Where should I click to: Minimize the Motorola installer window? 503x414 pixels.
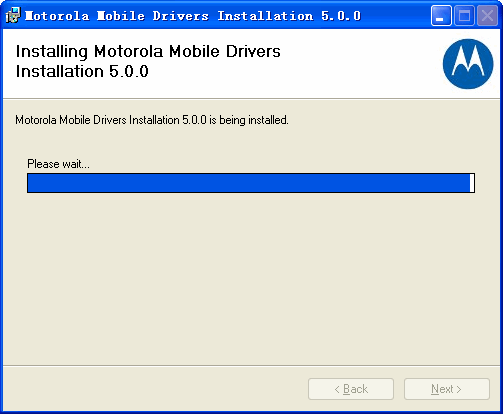[441, 15]
